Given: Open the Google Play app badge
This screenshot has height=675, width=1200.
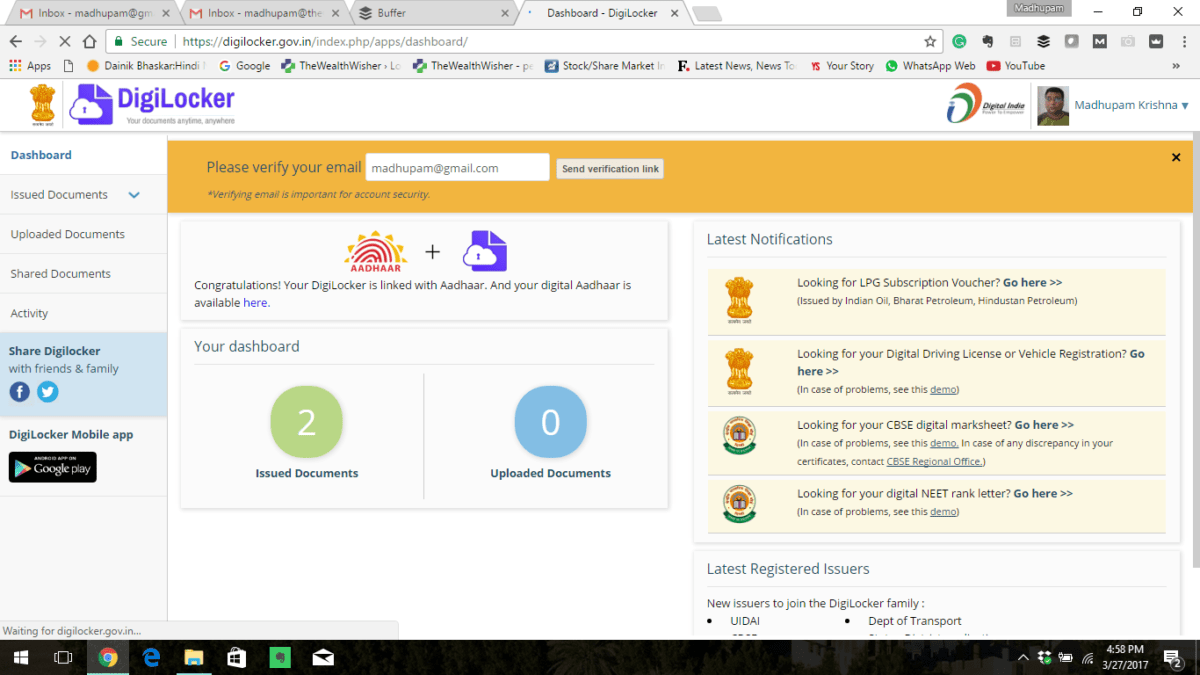Looking at the screenshot, I should [x=53, y=467].
